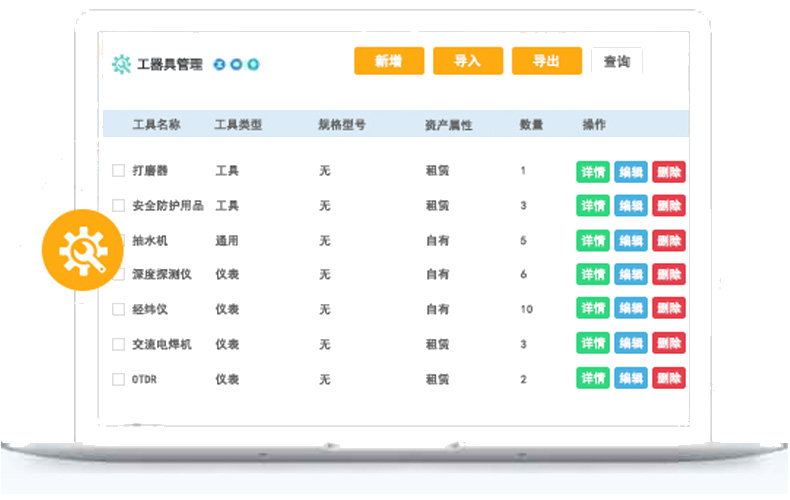Click the orange 新增 button
This screenshot has height=500, width=790.
(389, 61)
